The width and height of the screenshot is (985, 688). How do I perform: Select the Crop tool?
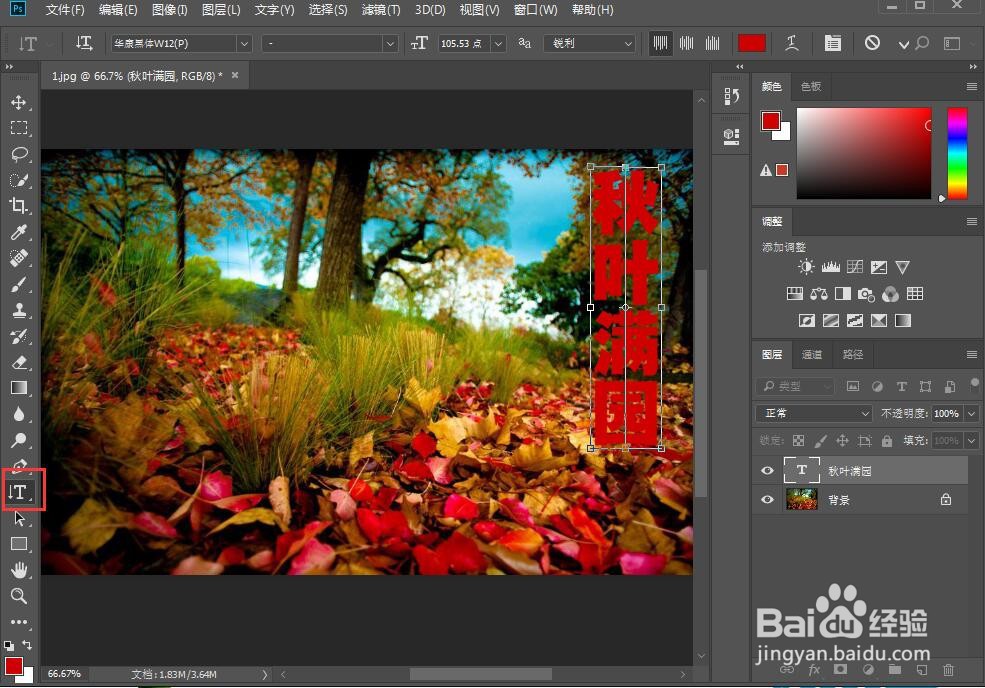(18, 206)
